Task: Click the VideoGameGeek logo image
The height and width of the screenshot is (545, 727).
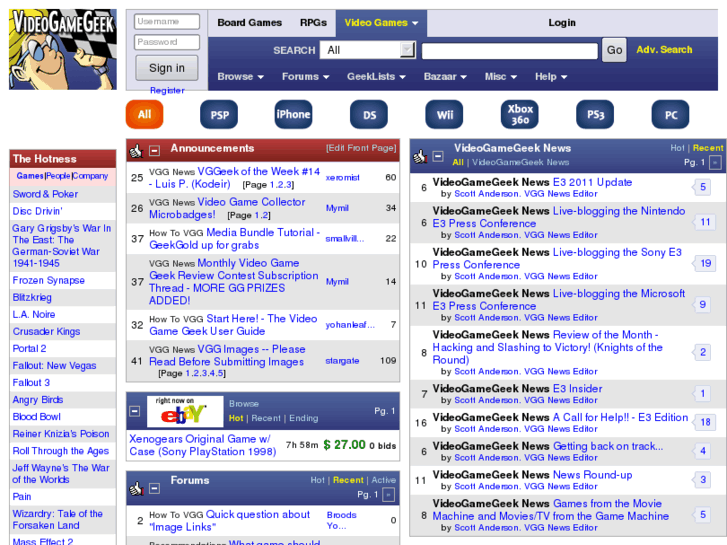Action: 63,49
